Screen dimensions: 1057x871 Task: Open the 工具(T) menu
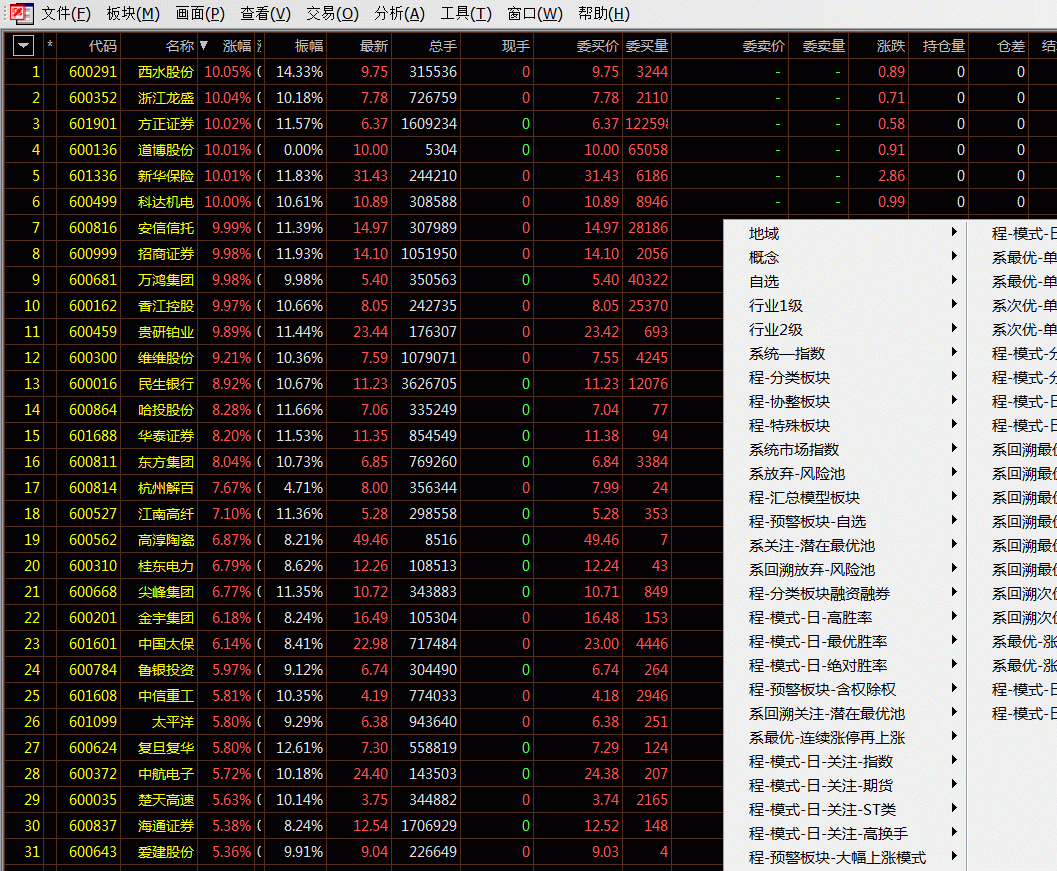[466, 13]
